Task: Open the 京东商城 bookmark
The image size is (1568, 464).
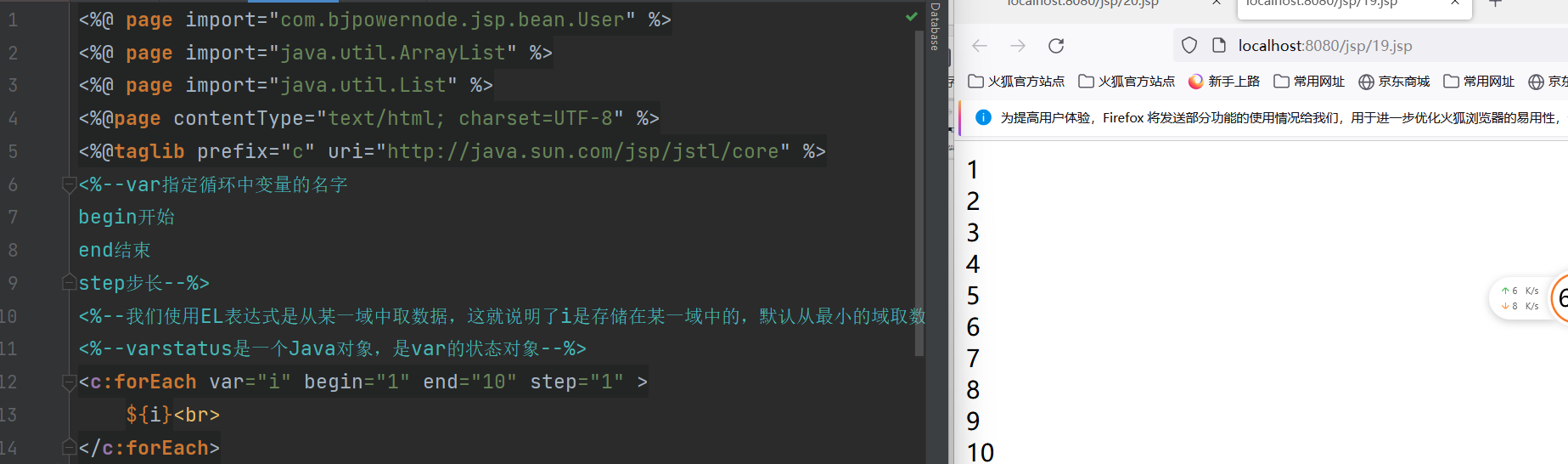Action: click(x=1394, y=82)
